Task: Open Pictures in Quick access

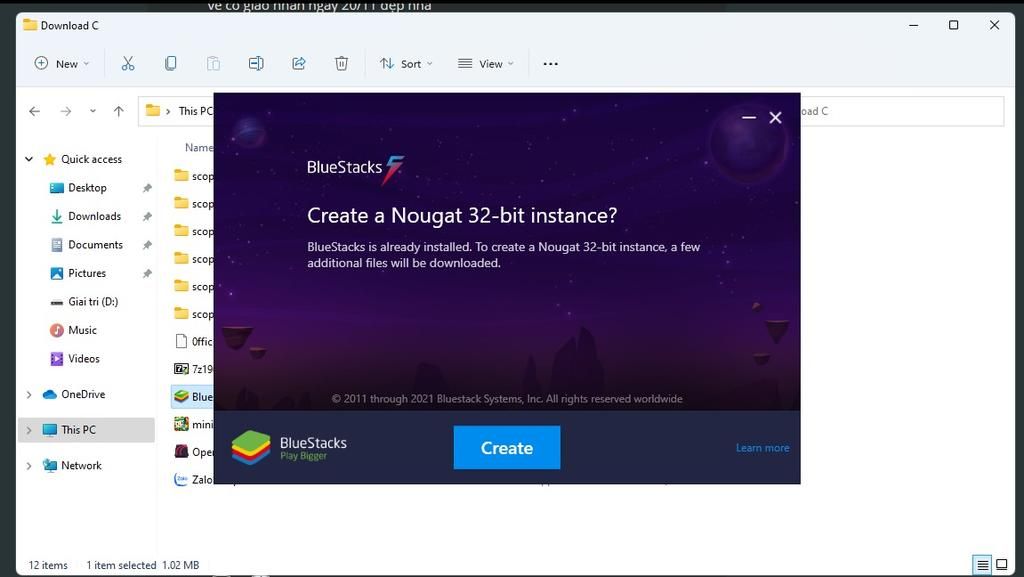Action: 87,273
